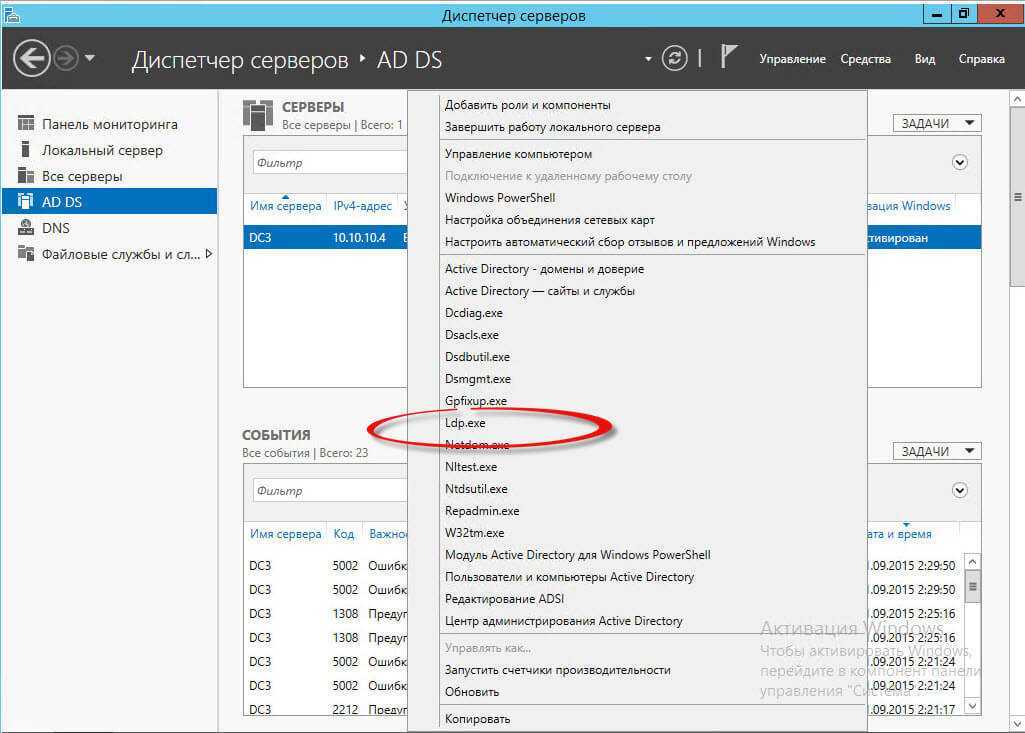
Task: Run Gpfixup.exe from the menu
Action: (476, 401)
